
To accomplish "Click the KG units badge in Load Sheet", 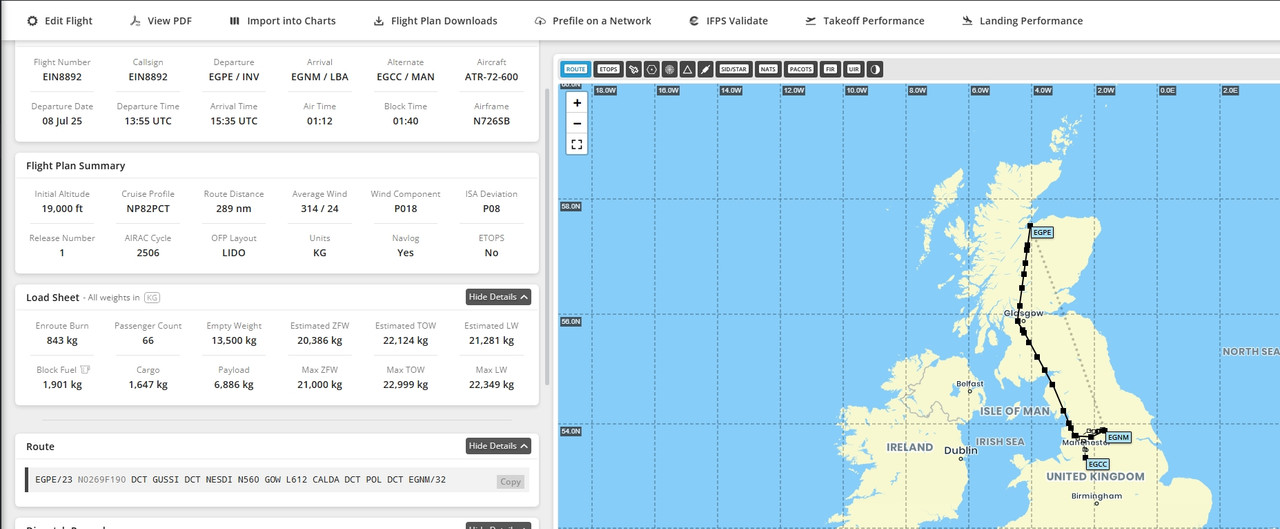I will (x=152, y=297).
